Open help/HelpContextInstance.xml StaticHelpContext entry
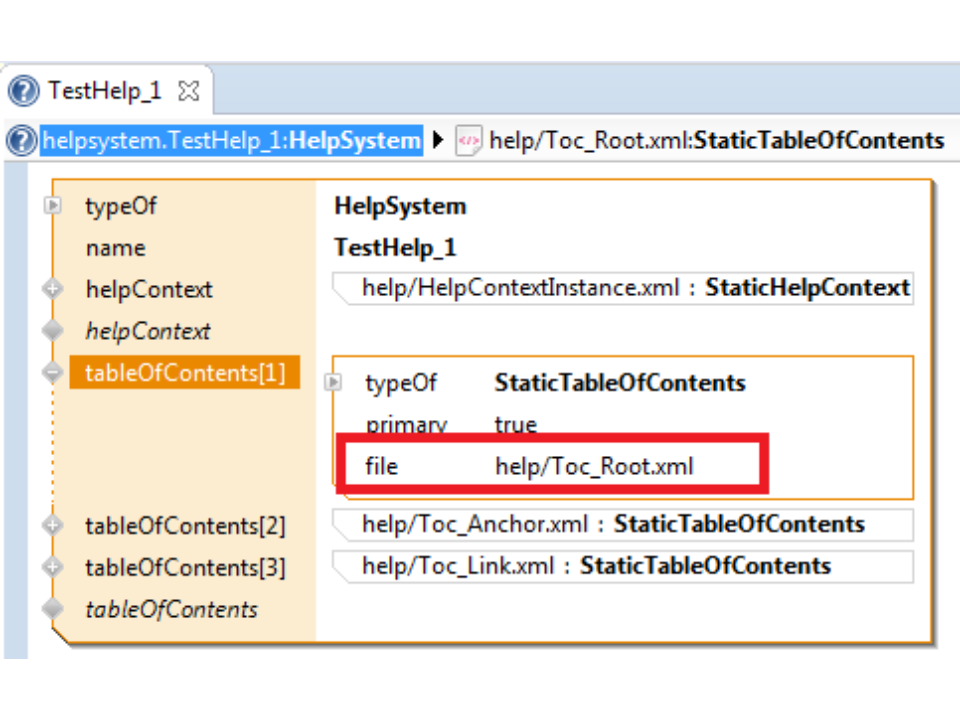This screenshot has height=720, width=960. tap(635, 289)
